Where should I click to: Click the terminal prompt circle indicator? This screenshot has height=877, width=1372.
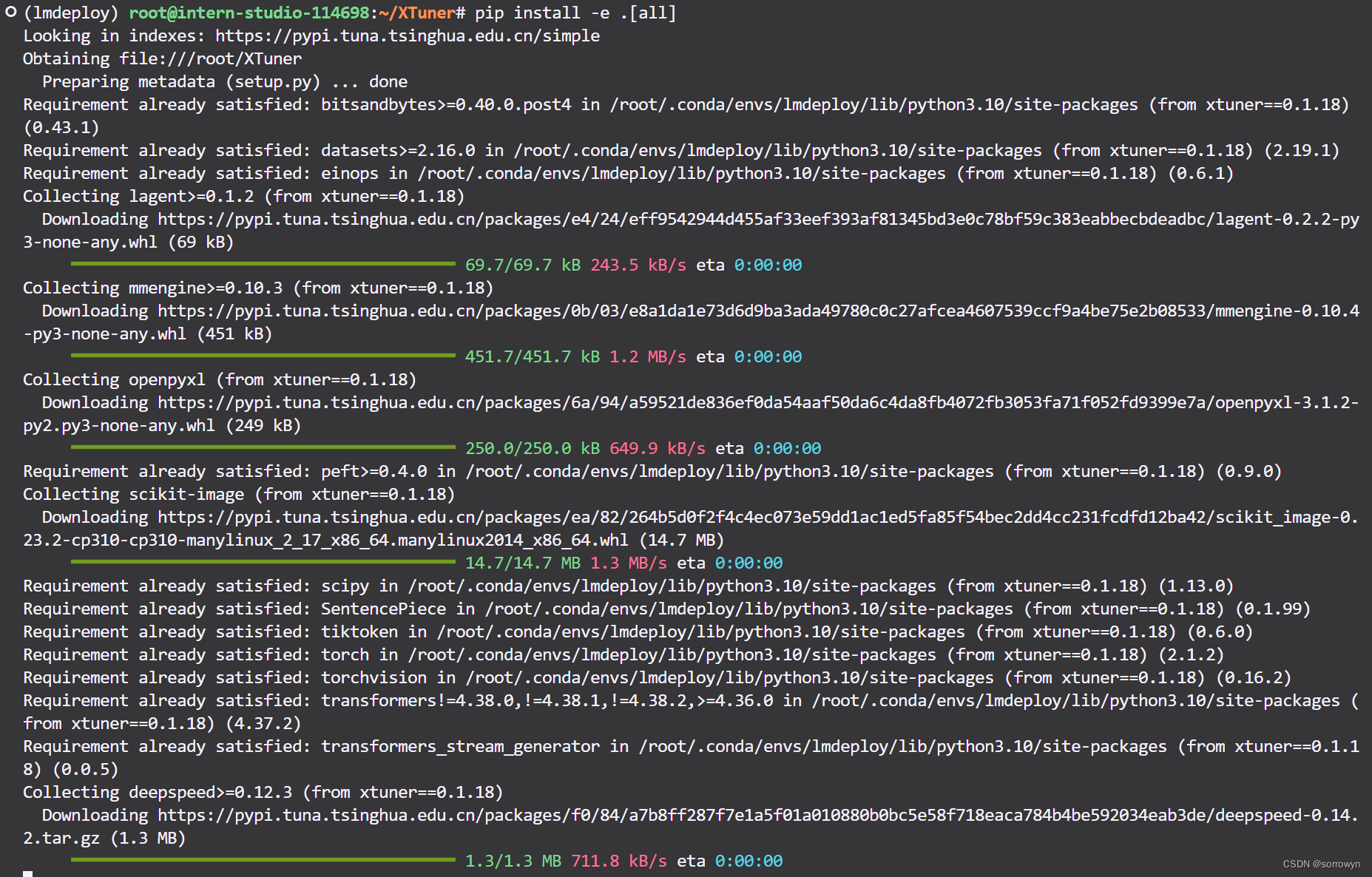pyautogui.click(x=10, y=12)
